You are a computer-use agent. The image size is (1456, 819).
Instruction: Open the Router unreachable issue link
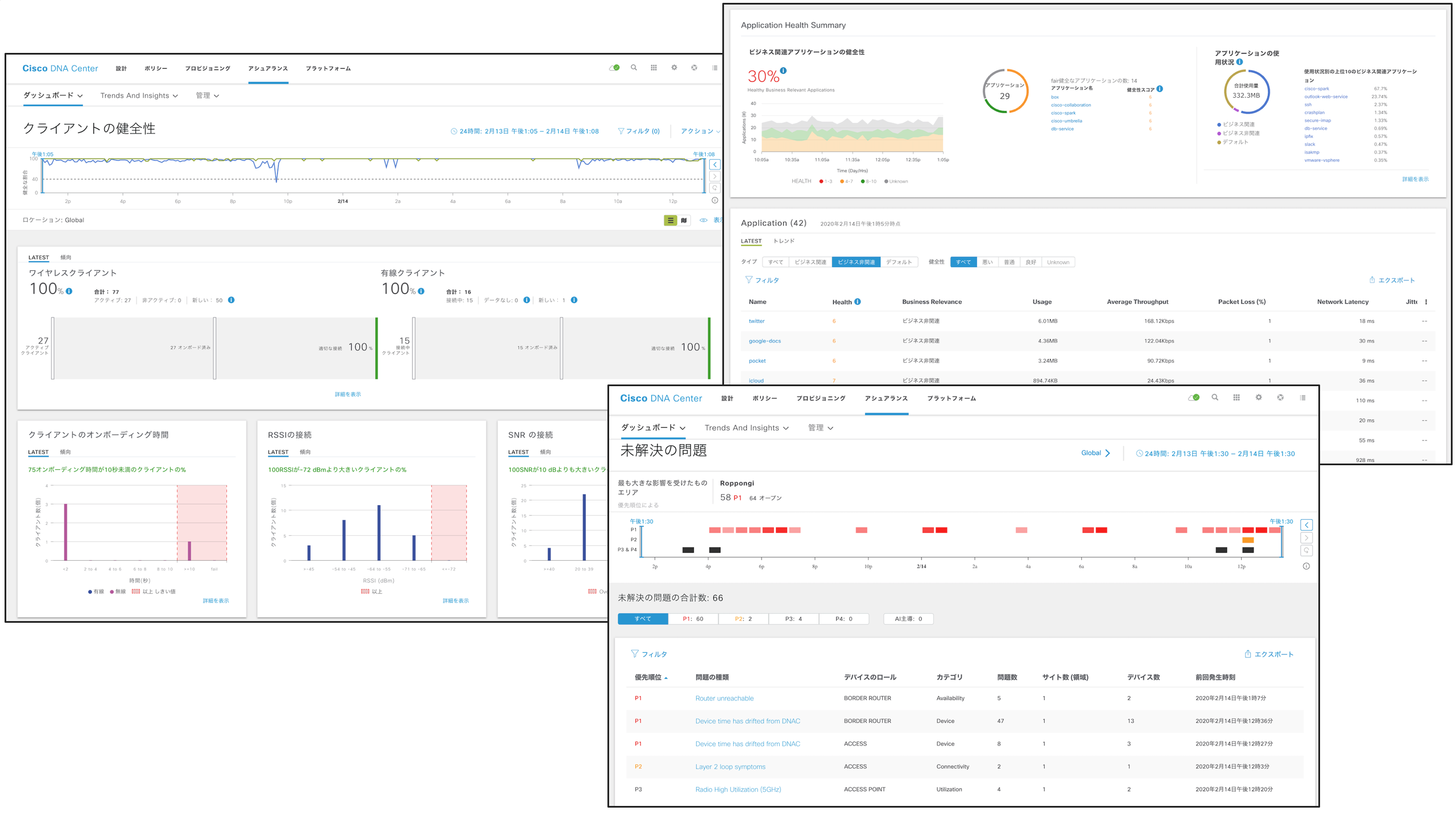(724, 698)
